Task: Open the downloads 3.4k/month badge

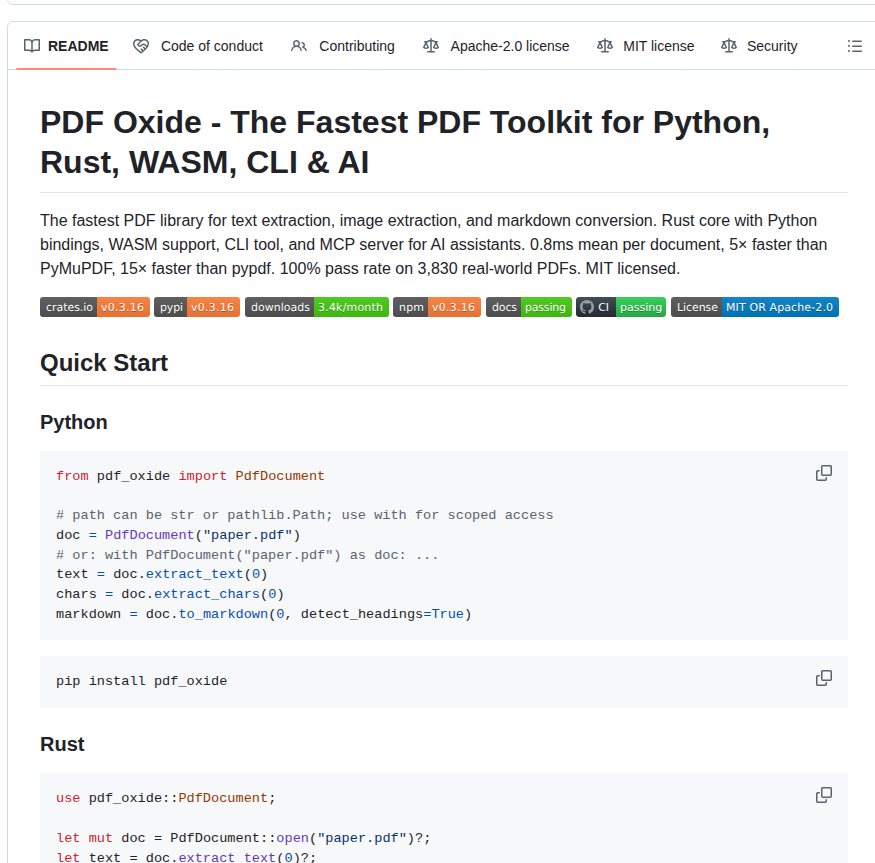Action: (x=316, y=307)
